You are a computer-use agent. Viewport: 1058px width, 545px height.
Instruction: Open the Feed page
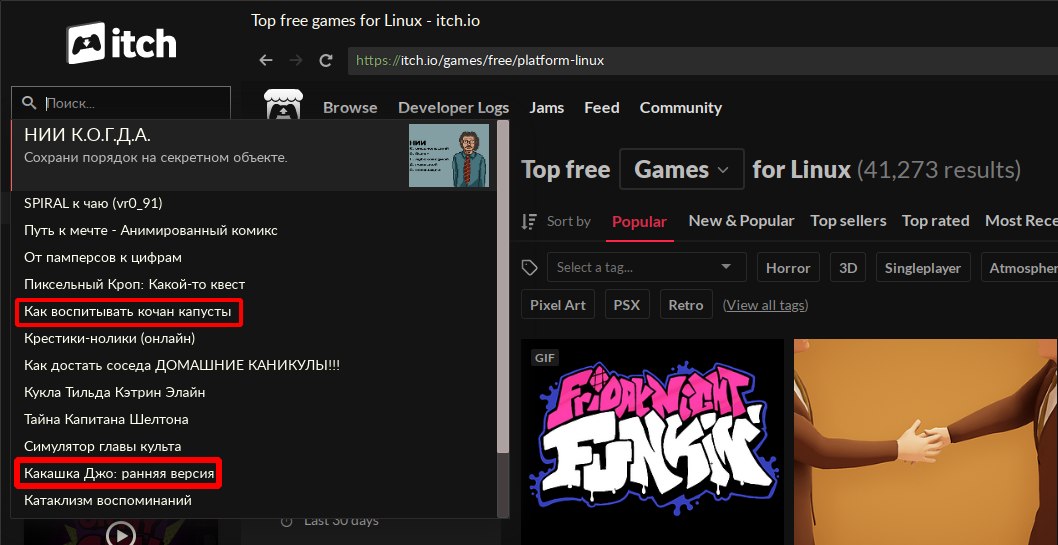[602, 108]
